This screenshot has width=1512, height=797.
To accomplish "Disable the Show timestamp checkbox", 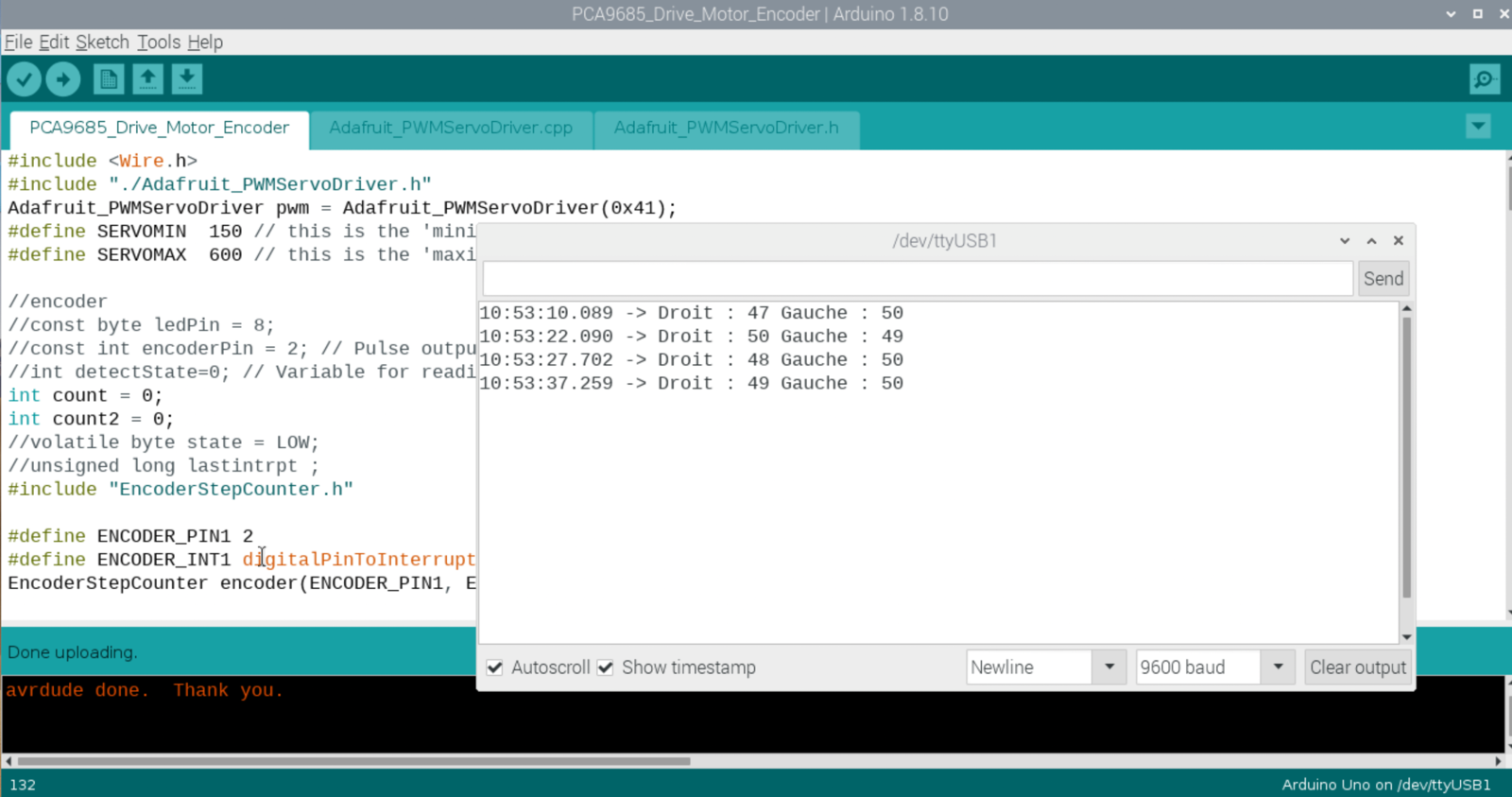I will click(606, 667).
